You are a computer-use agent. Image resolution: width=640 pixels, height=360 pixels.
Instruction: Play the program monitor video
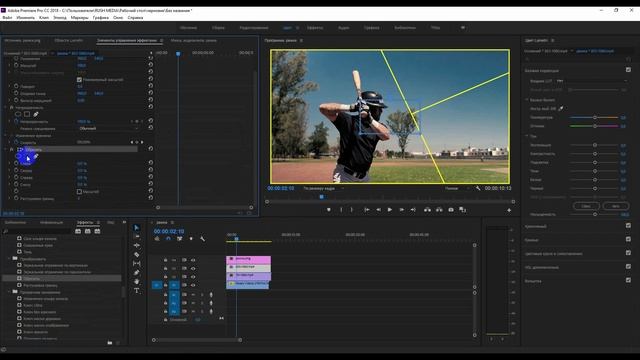390,209
